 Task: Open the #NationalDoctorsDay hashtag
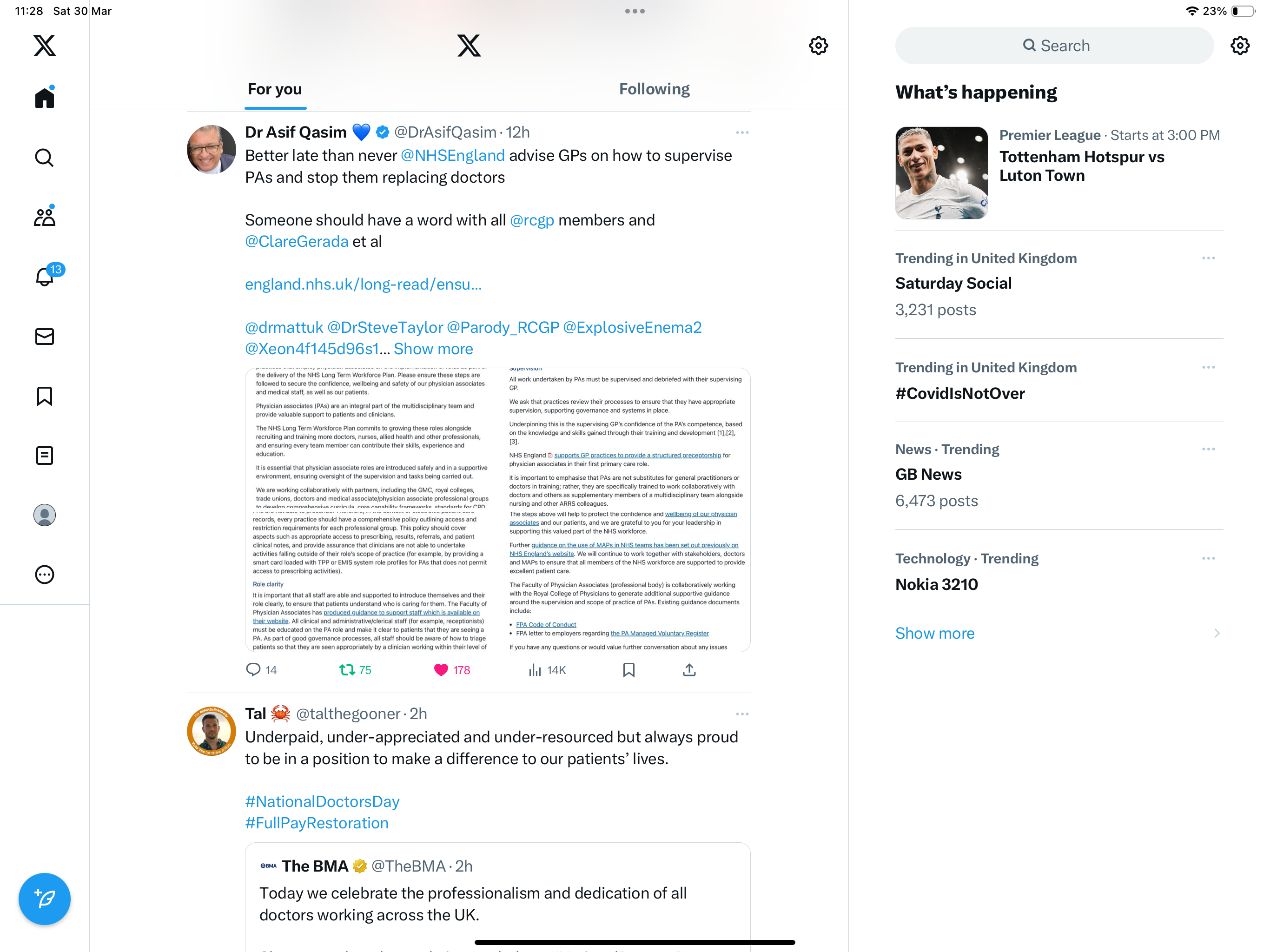[x=322, y=801]
